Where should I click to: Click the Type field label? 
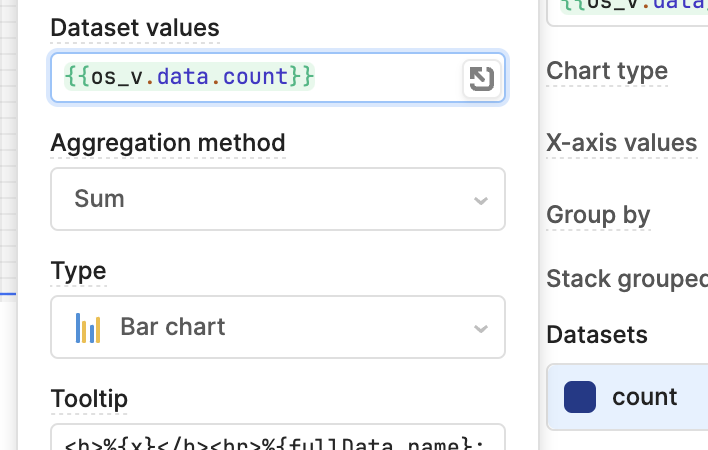pos(79,271)
